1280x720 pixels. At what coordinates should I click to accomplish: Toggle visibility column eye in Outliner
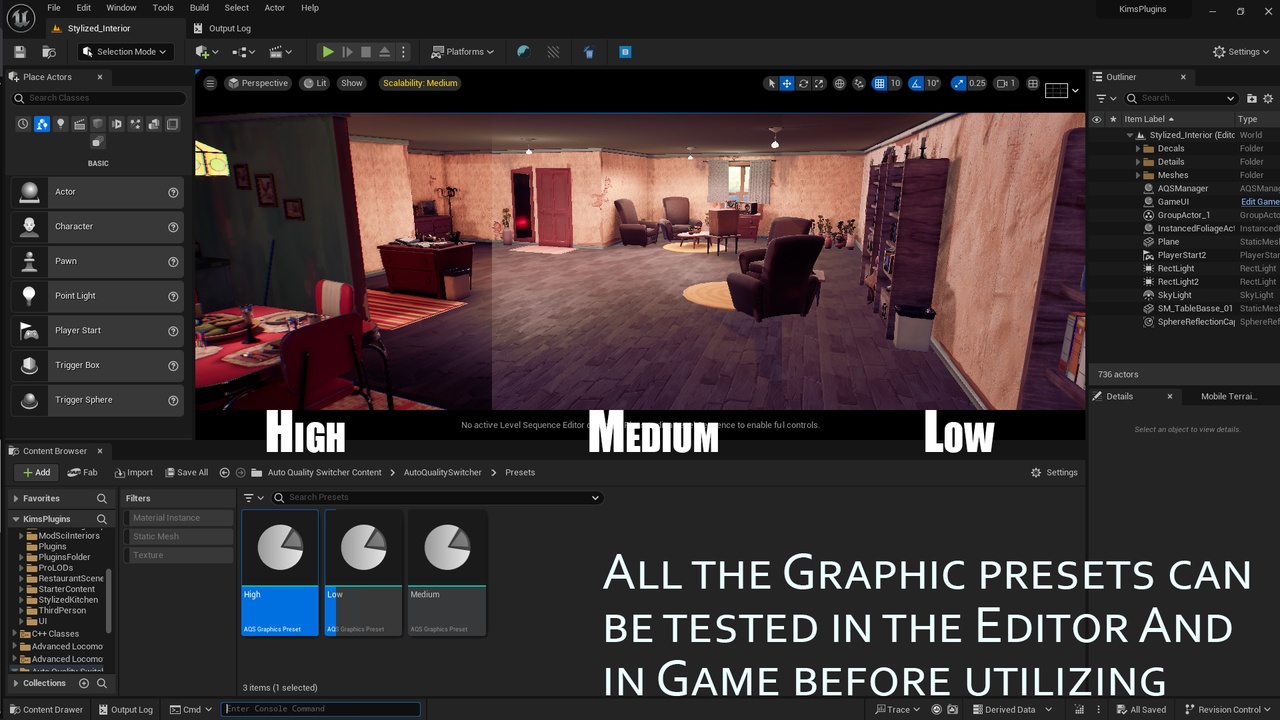coord(1096,119)
